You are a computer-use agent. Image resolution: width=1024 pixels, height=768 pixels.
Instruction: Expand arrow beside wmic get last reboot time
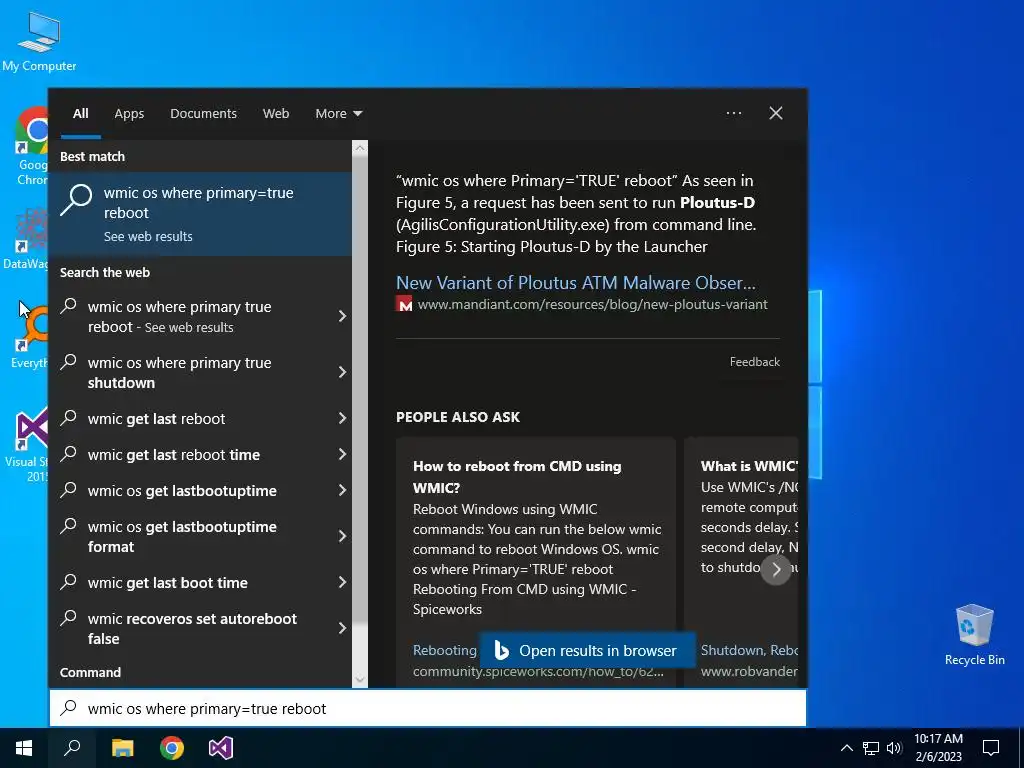point(342,455)
